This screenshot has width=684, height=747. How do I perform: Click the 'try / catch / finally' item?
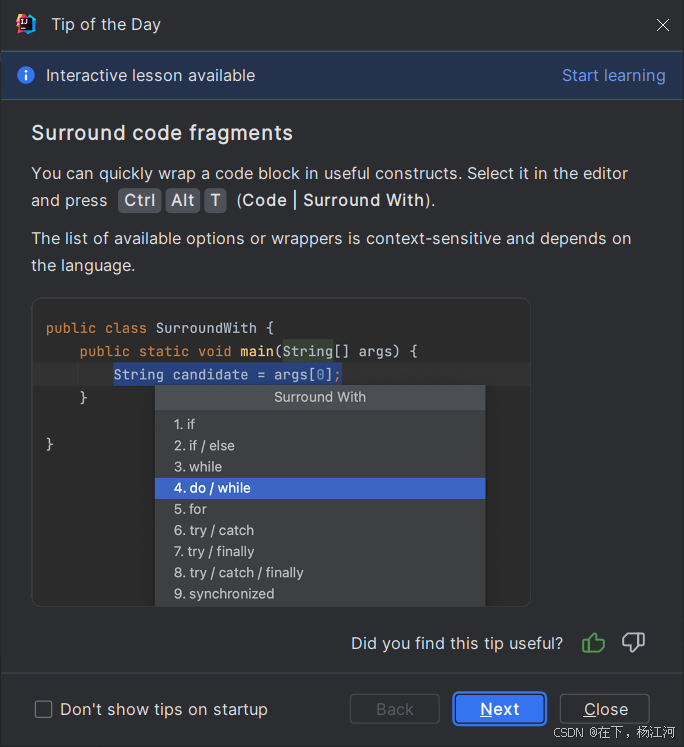point(239,573)
